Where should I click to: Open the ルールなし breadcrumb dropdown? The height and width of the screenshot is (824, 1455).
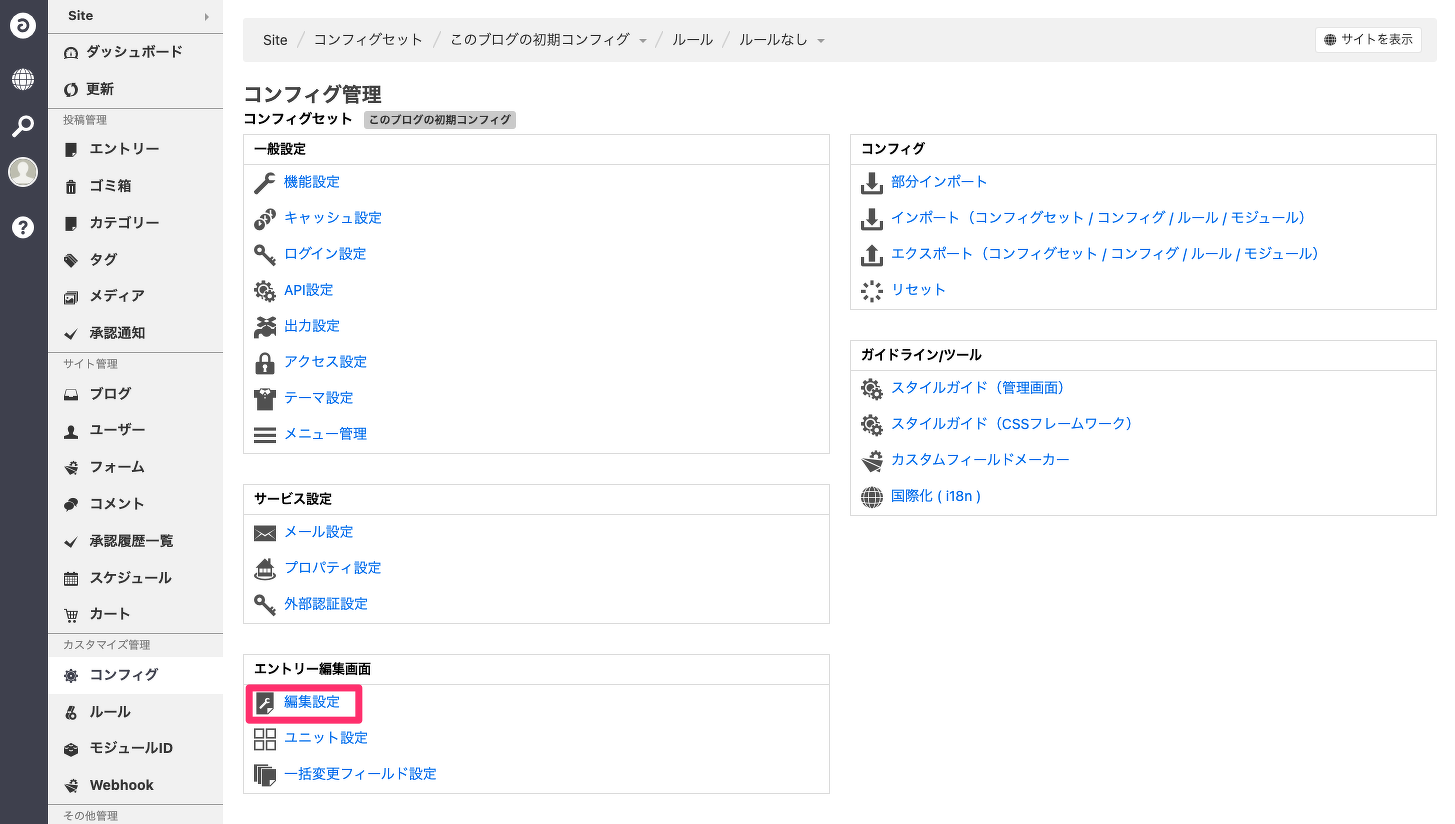coord(821,41)
